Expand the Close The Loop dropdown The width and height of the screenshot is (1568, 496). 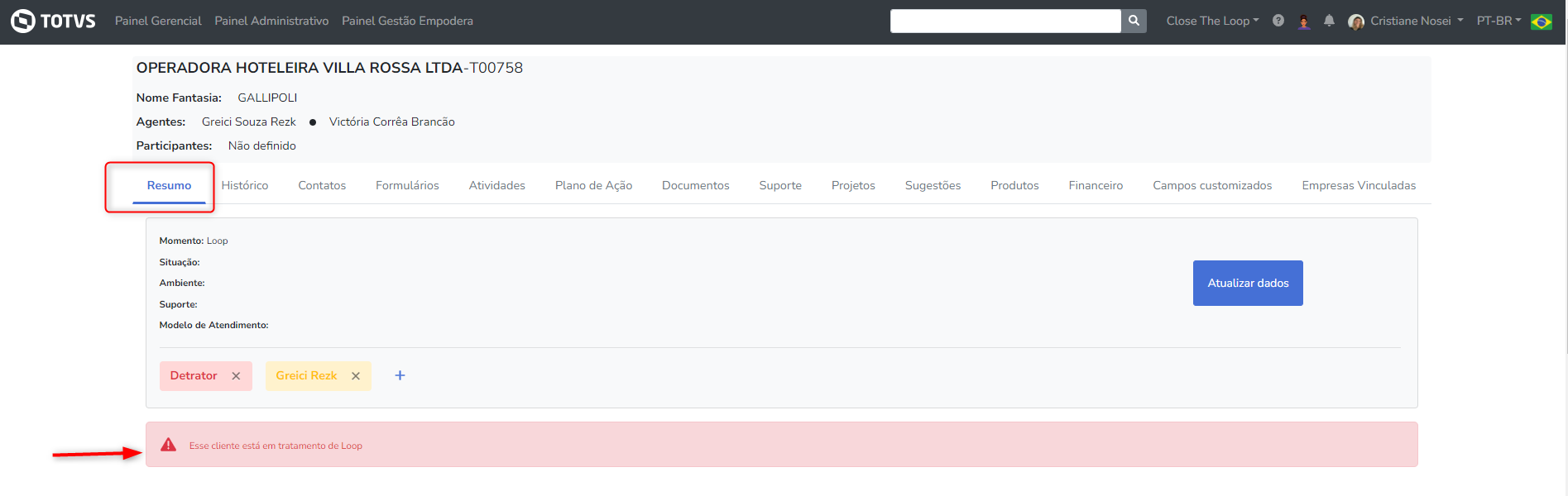tap(1212, 21)
